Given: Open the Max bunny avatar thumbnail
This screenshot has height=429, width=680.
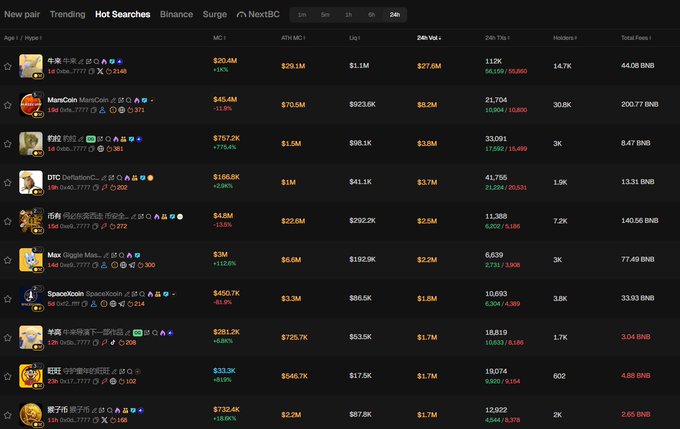Looking at the screenshot, I should click(31, 259).
